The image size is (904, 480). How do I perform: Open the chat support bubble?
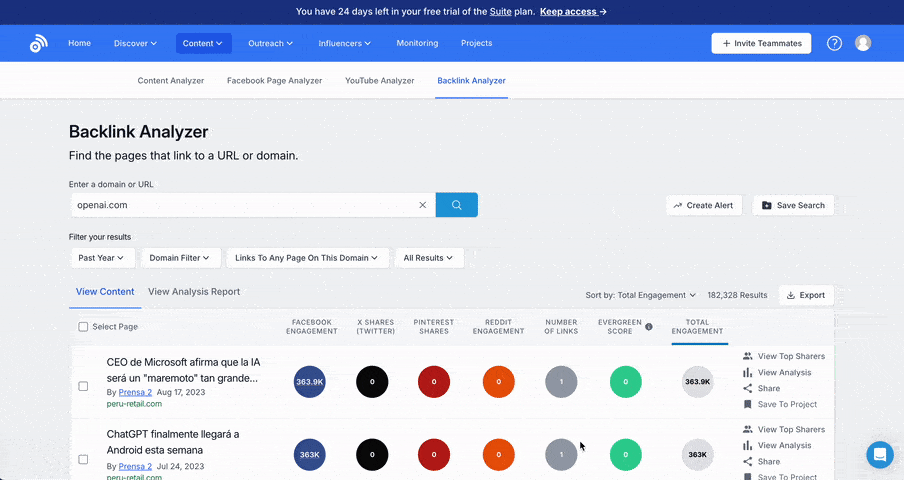(x=880, y=455)
